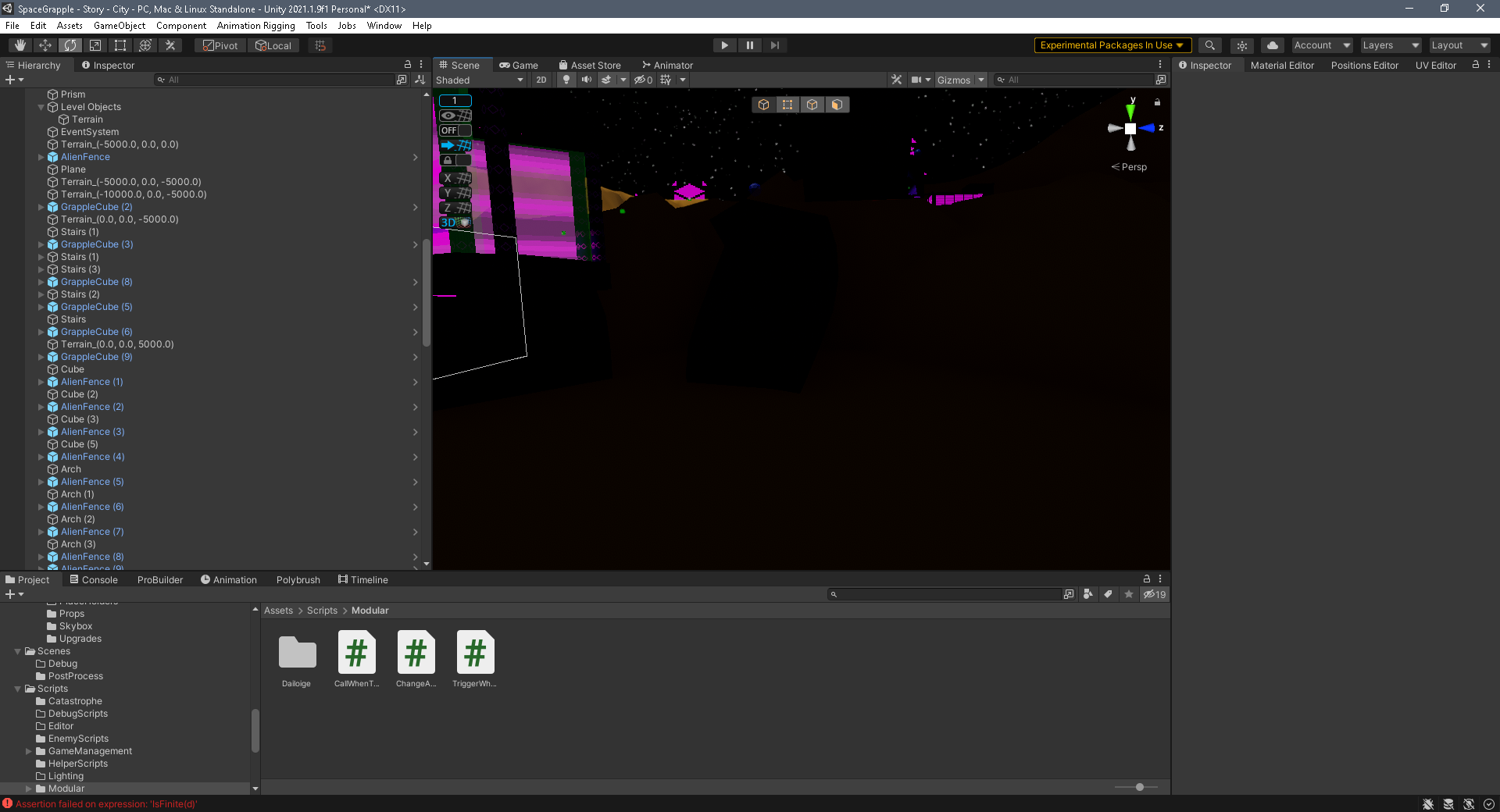Image resolution: width=1500 pixels, height=812 pixels.
Task: Open the lighting settings sun icon
Action: click(1242, 45)
